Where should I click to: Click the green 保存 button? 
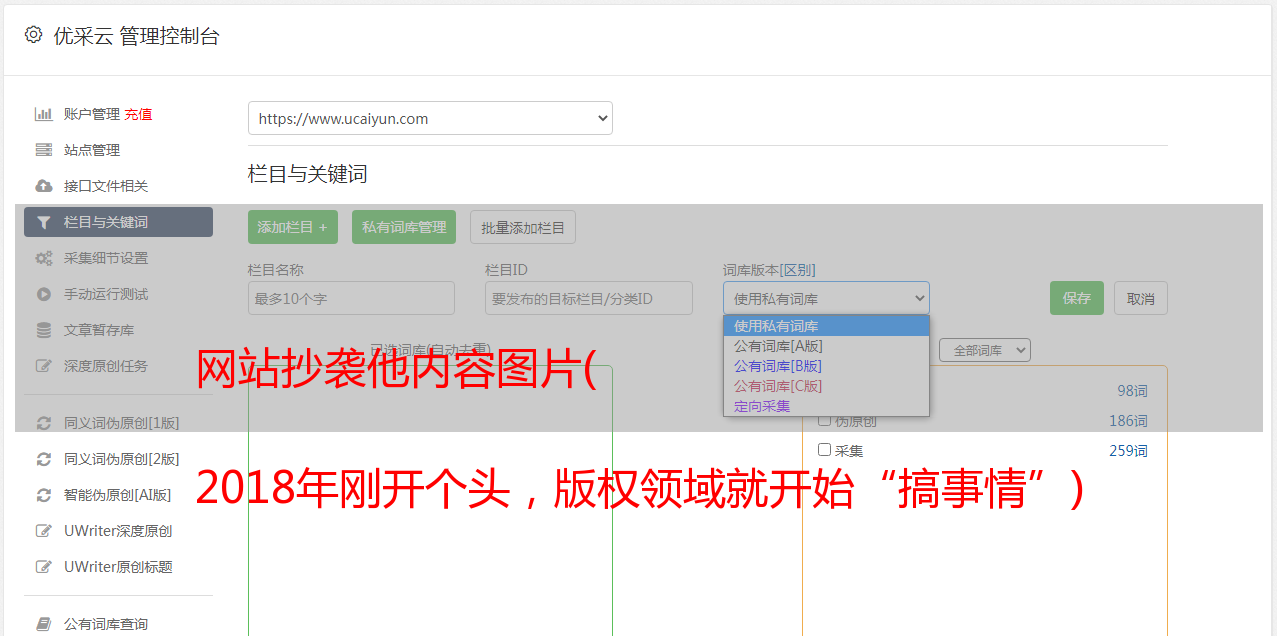click(x=1077, y=298)
